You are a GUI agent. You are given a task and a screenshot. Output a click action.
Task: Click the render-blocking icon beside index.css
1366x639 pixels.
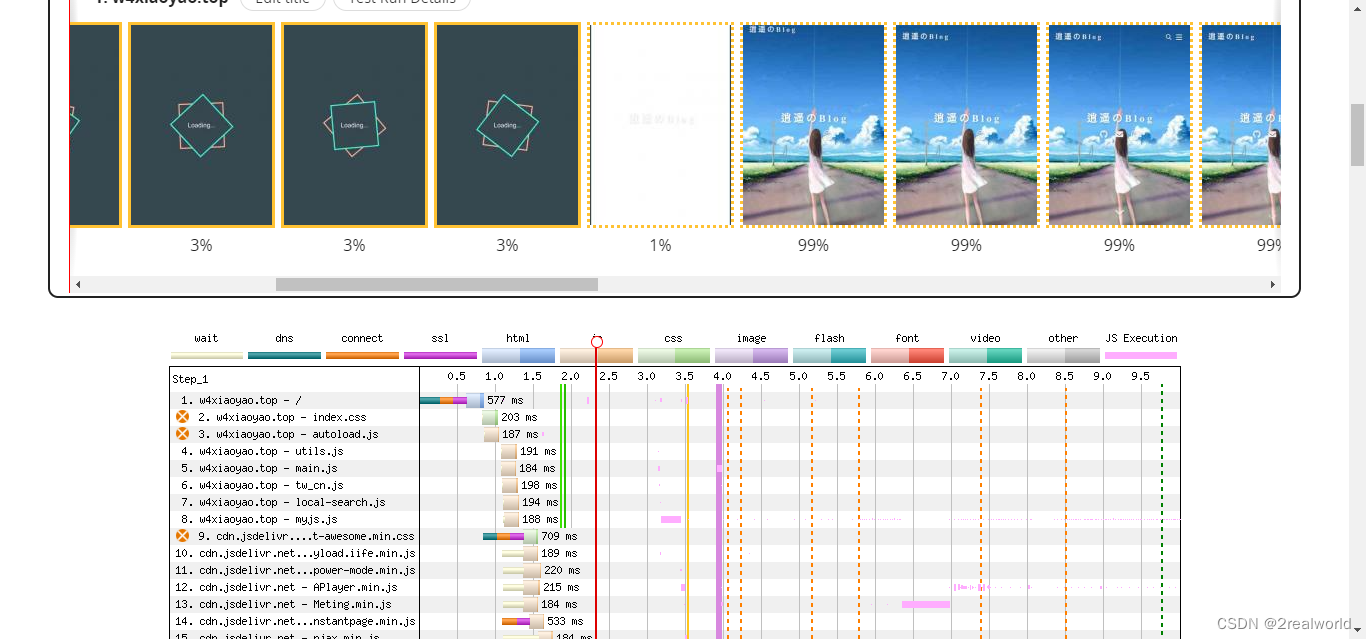tap(182, 417)
